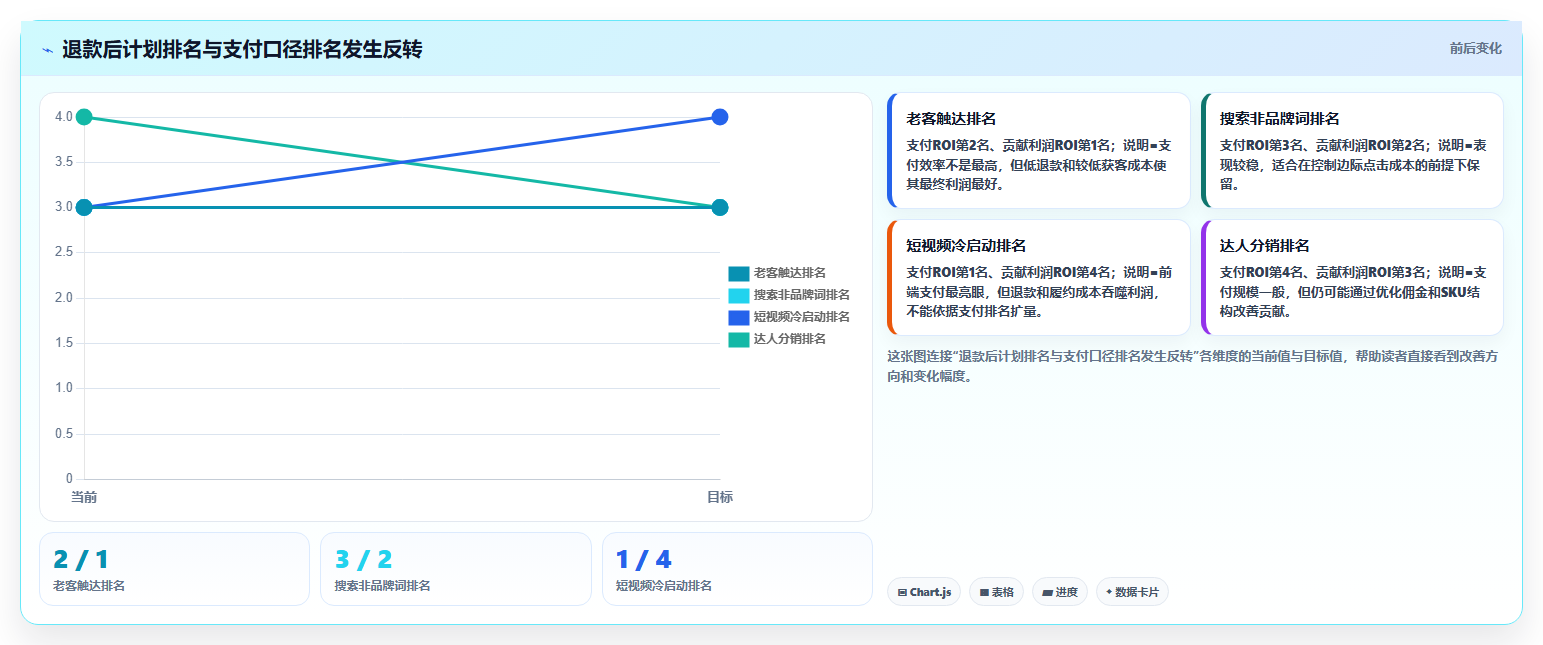Screen dimensions: 1543x645
Task: Click the 进度 tag chip
Action: click(1059, 592)
